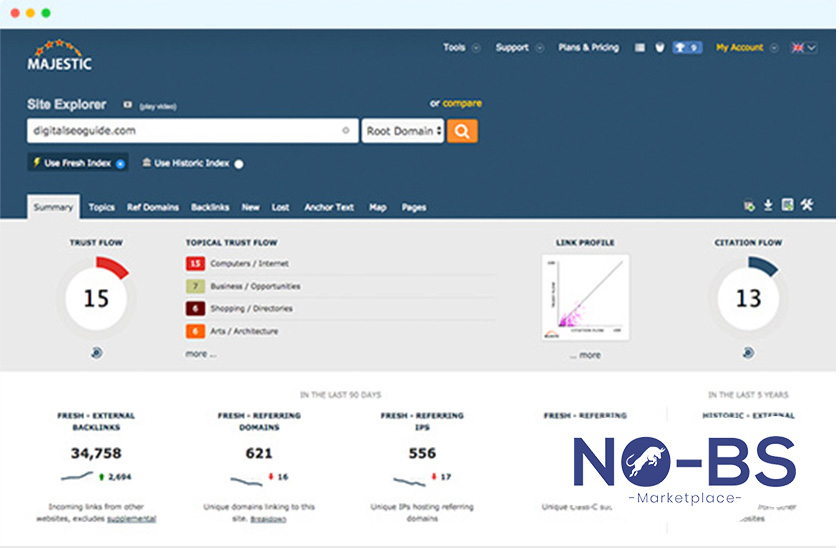This screenshot has width=840, height=548.
Task: Open My Account
Action: (x=739, y=47)
